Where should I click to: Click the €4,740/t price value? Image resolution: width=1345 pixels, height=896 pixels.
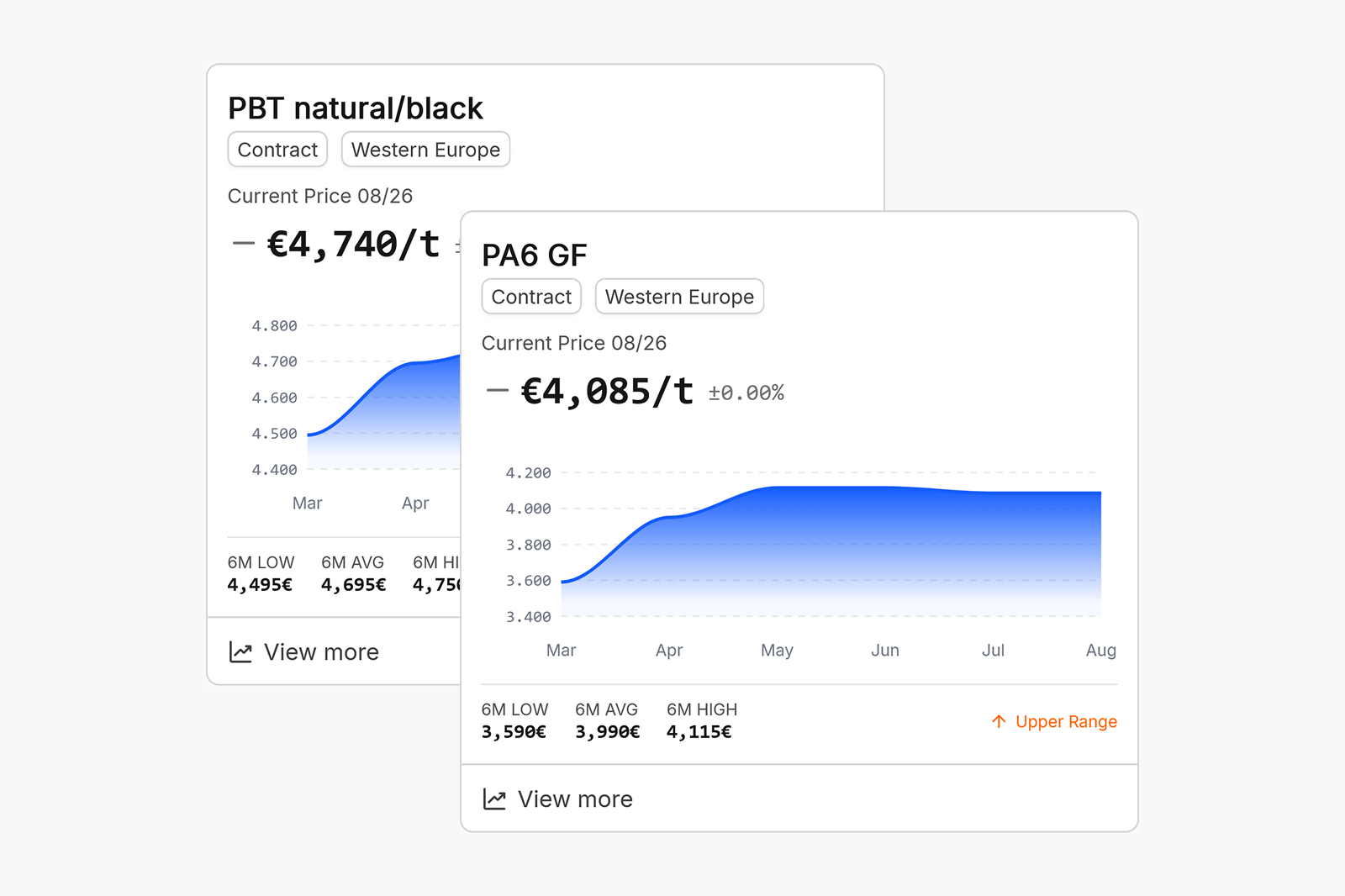coord(353,245)
